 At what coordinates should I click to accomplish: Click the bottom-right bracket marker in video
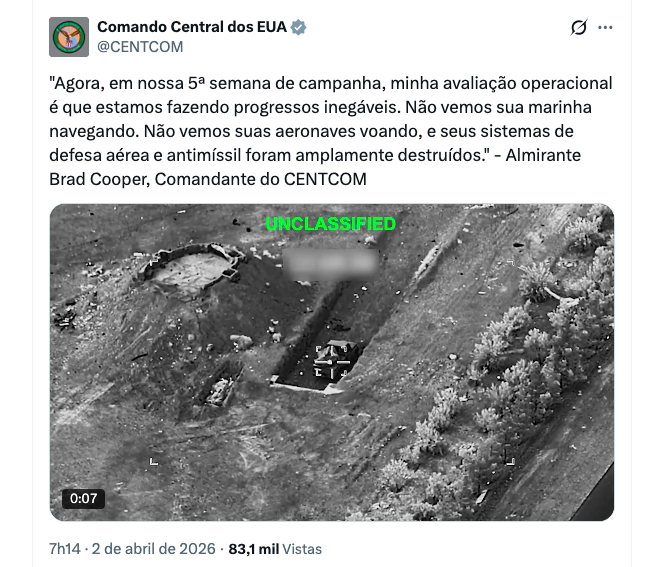tap(511, 462)
